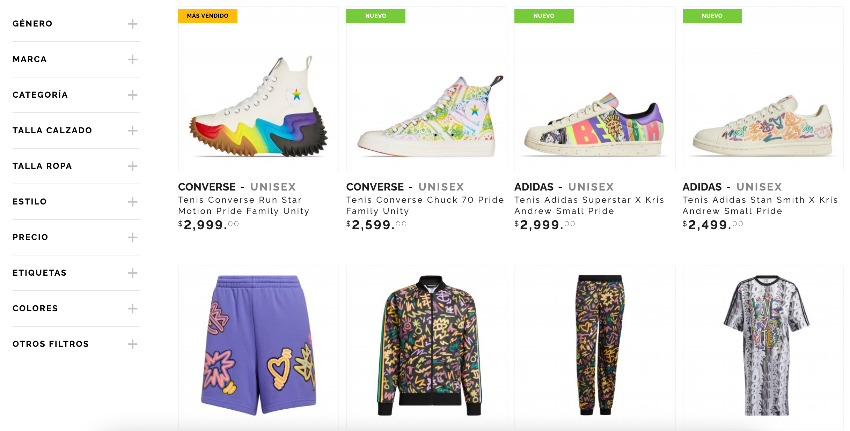Screen dimensions: 850x431
Task: Expand the MARCA filter plus icon
Action: [x=132, y=59]
